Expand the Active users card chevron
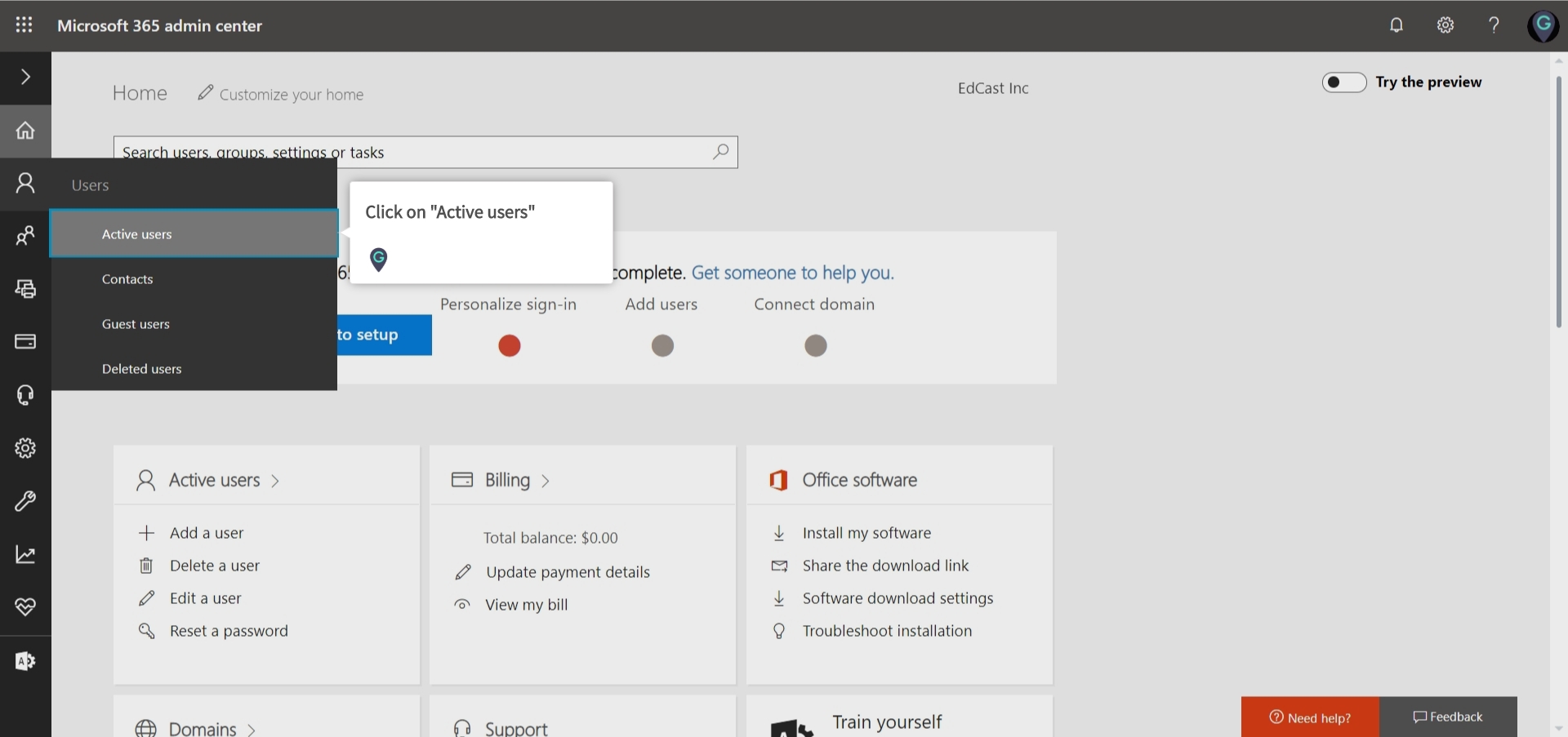Viewport: 1568px width, 737px height. coord(275,481)
